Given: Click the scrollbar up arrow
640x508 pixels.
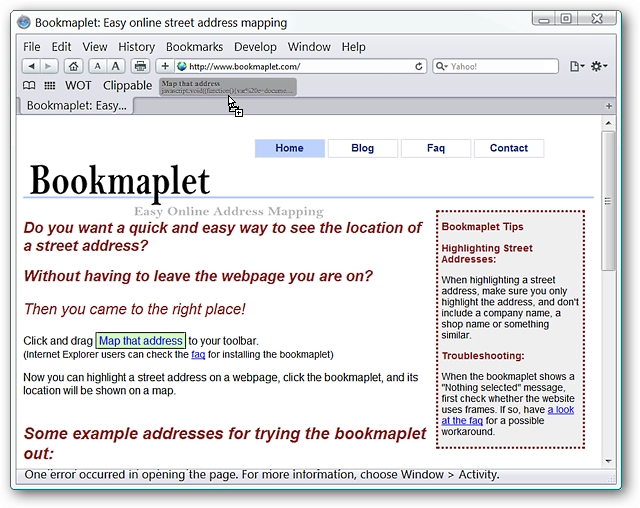Looking at the screenshot, I should [x=608, y=123].
